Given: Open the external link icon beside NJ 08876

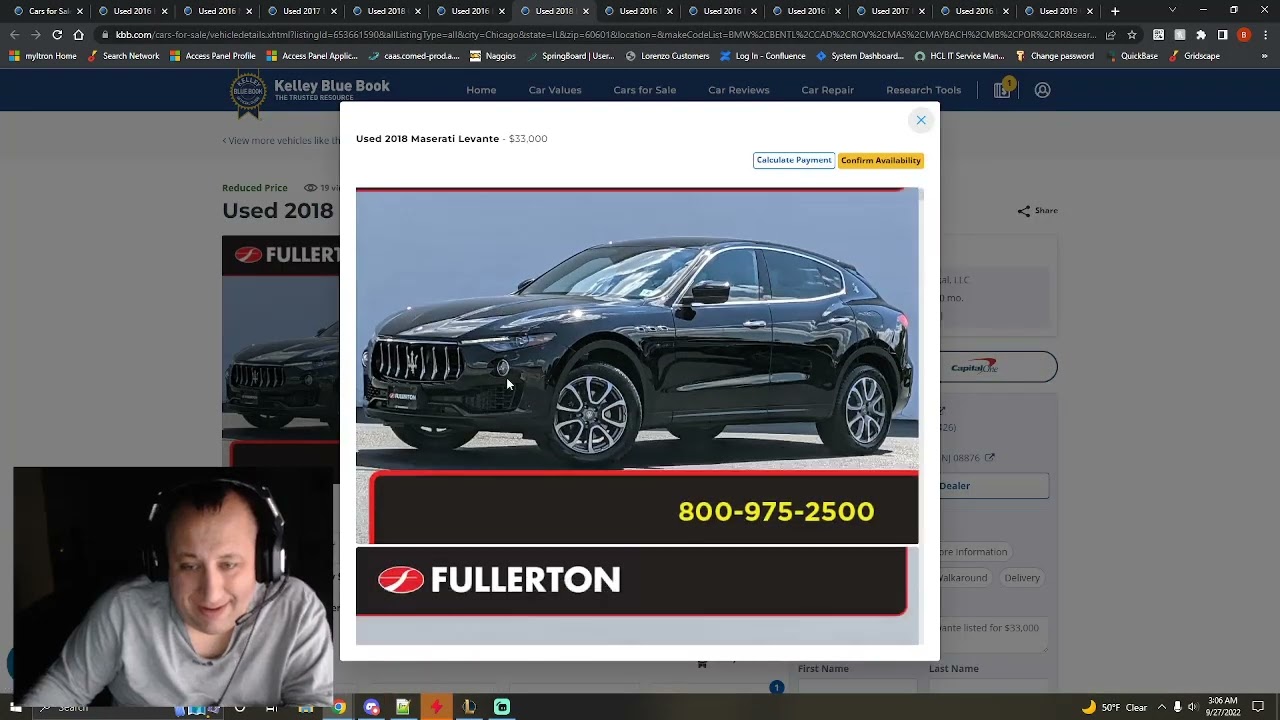Looking at the screenshot, I should [990, 458].
